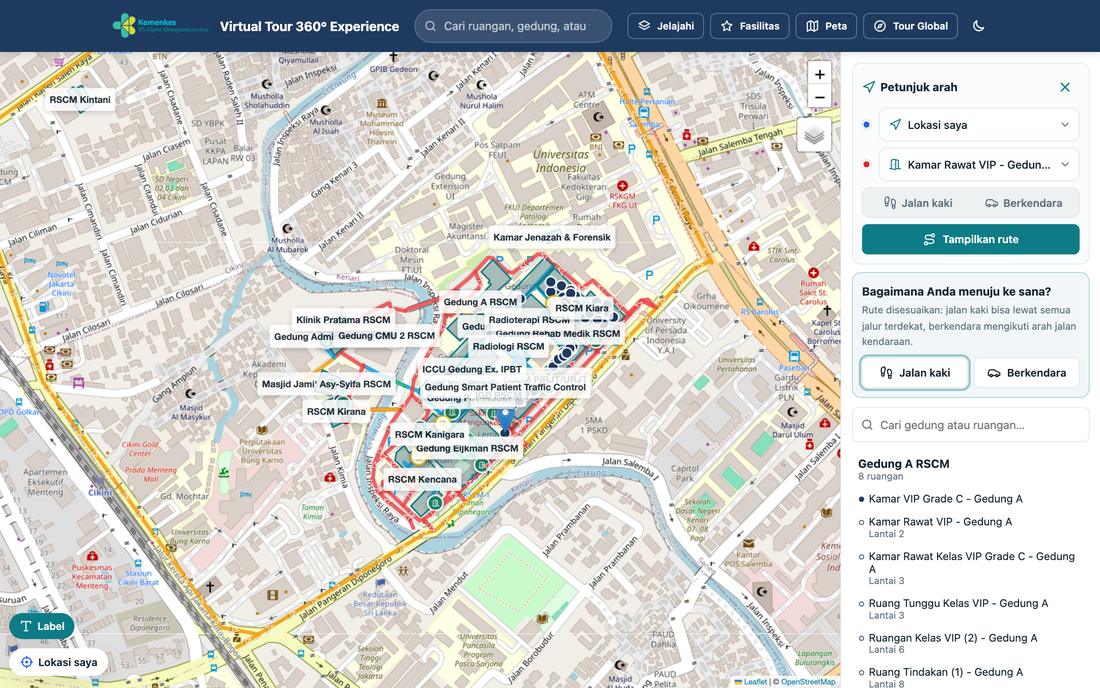Choose Jalan kaki in the 'Bagaimana Anda menuju' card

tap(915, 373)
